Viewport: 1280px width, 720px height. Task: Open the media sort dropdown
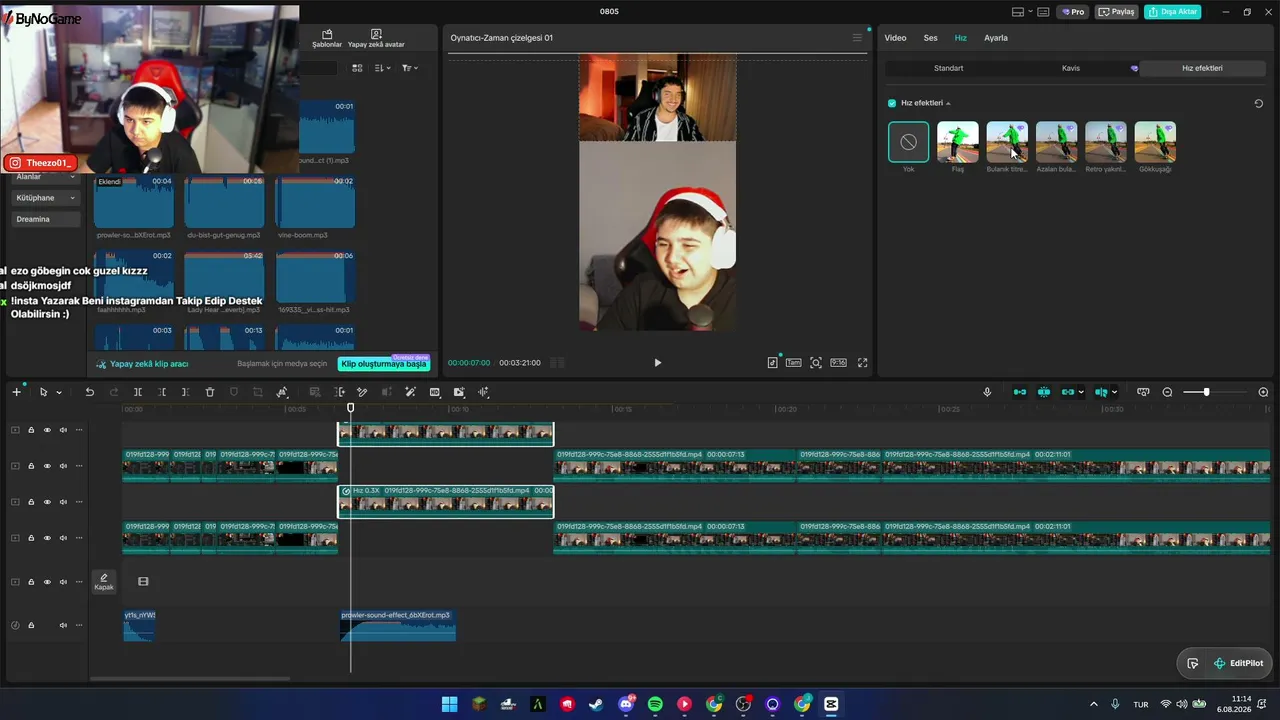(383, 68)
